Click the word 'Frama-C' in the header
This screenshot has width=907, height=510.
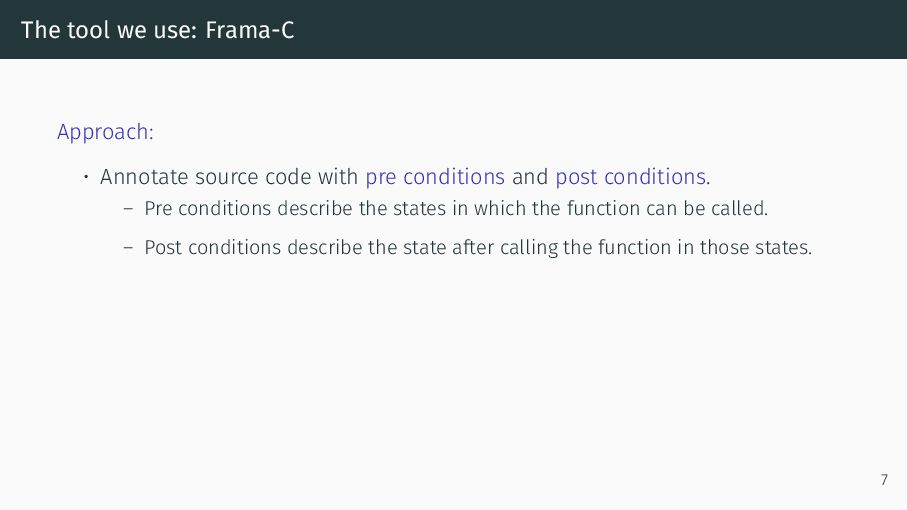(250, 30)
